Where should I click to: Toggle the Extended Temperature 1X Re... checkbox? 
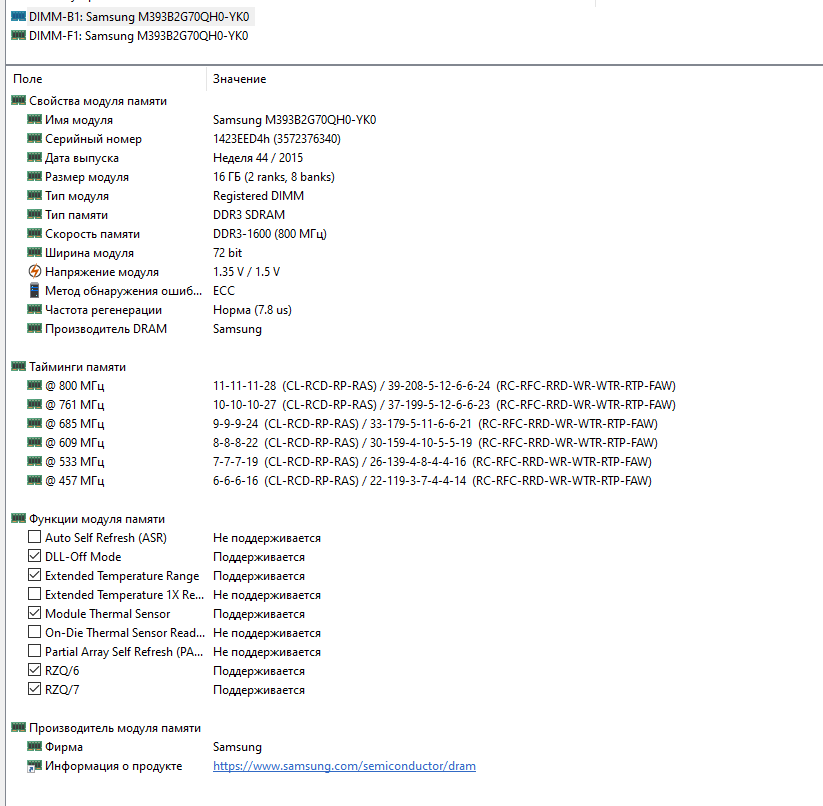coord(34,593)
